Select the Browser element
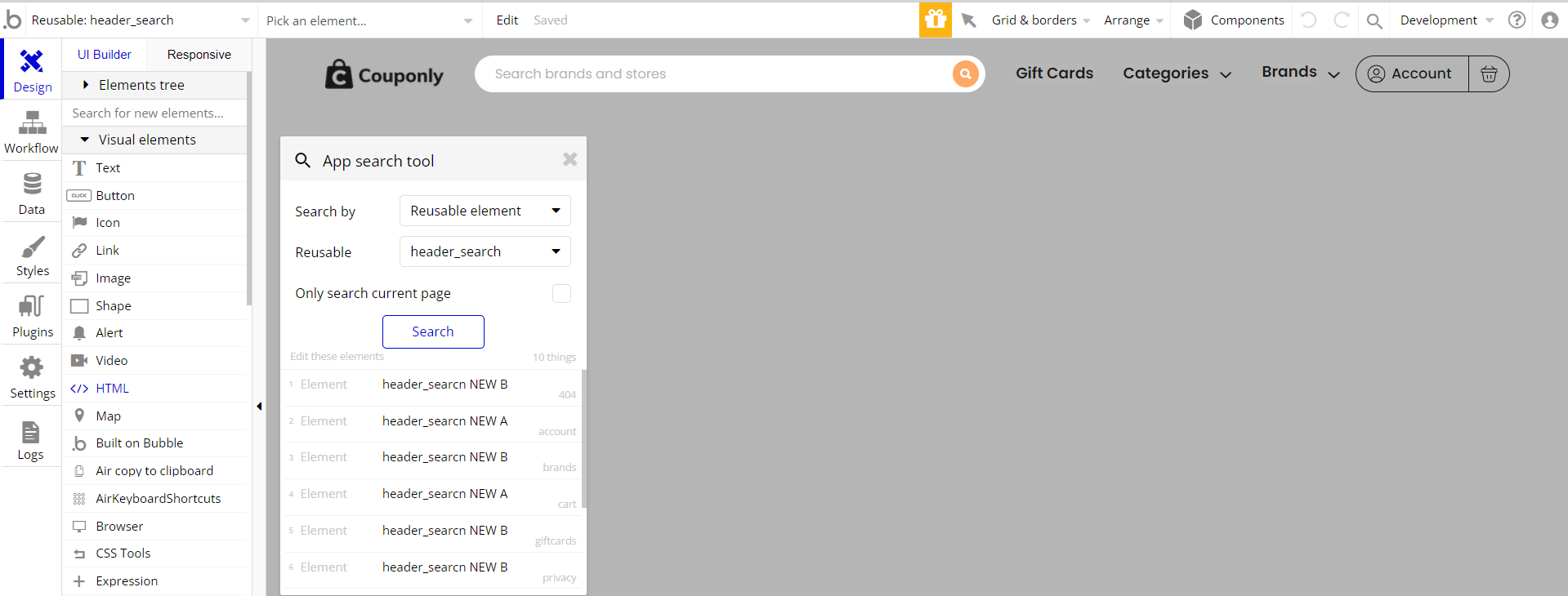Screen dimensions: 1568x596 155,527
